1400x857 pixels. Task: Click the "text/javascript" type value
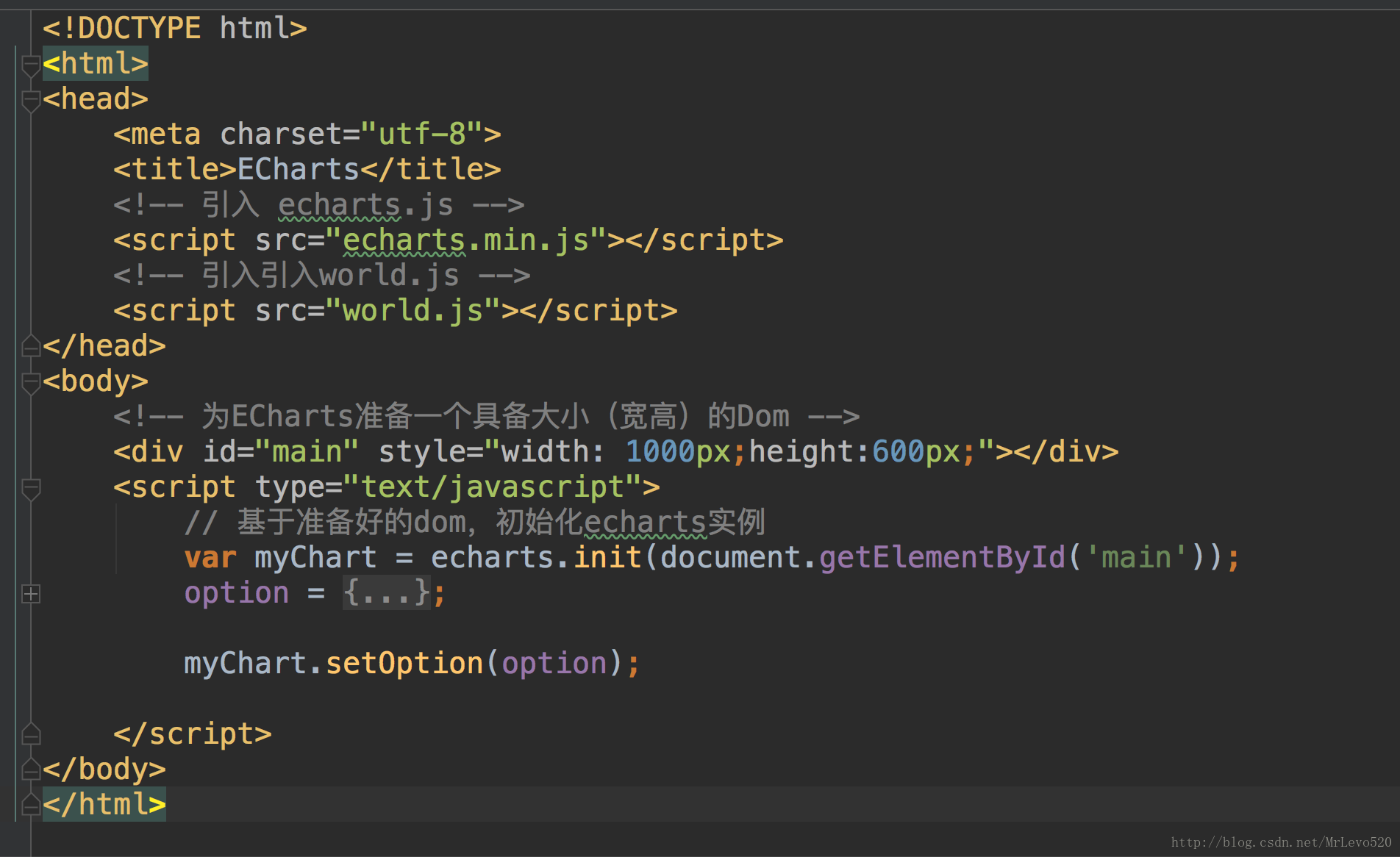(x=493, y=487)
